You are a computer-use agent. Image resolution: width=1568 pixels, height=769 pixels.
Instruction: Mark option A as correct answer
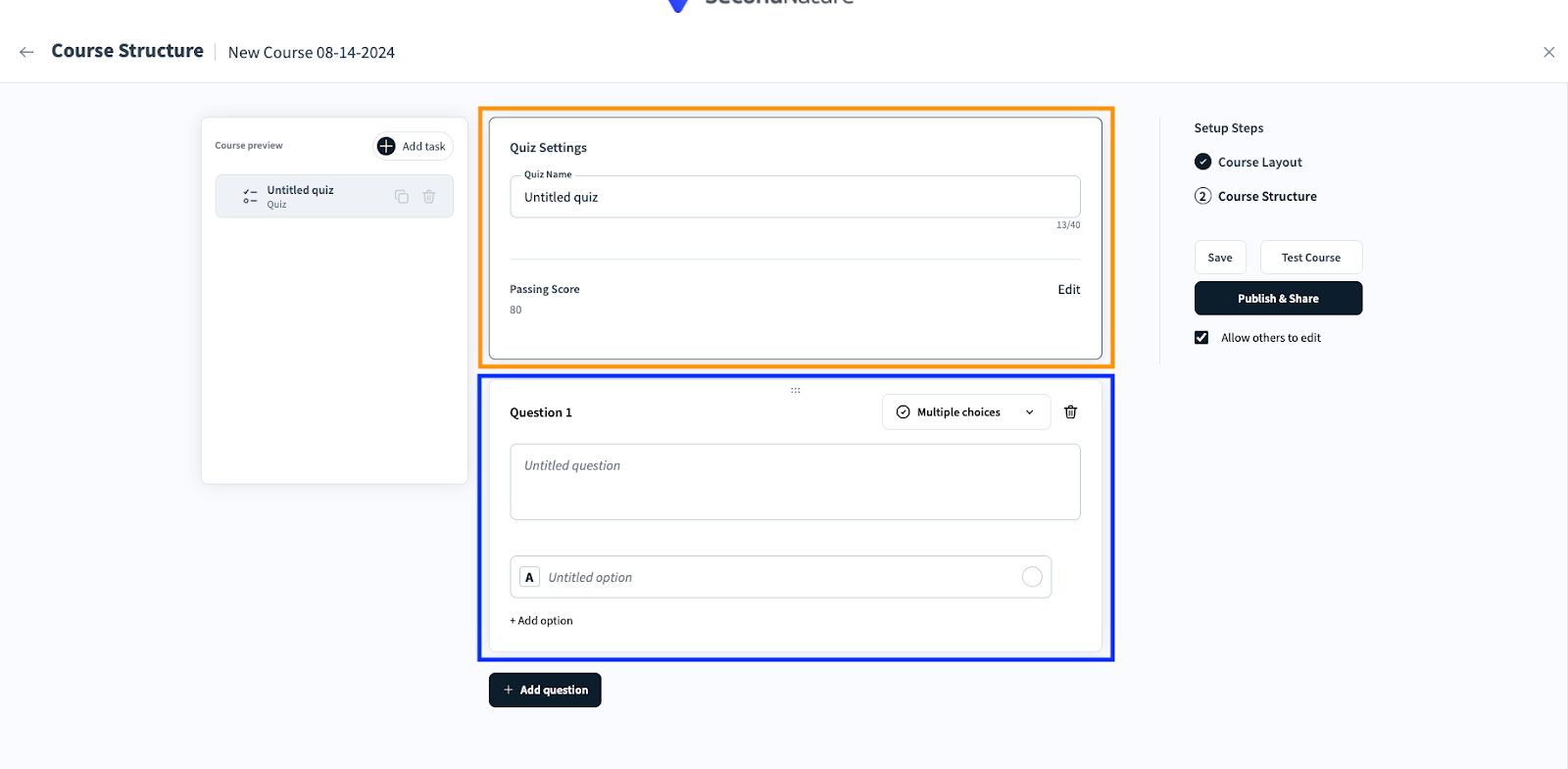1032,577
